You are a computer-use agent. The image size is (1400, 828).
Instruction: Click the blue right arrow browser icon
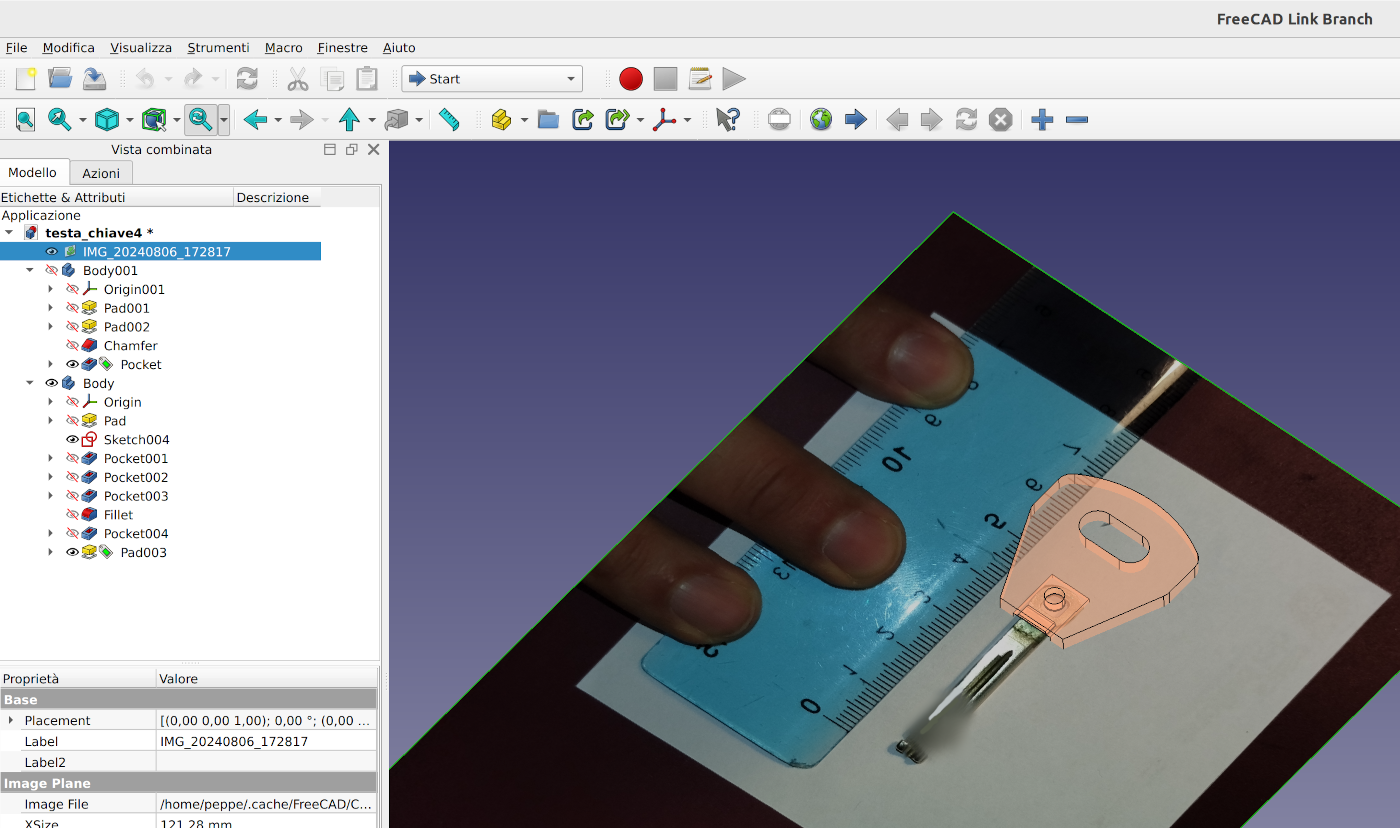tap(856, 120)
